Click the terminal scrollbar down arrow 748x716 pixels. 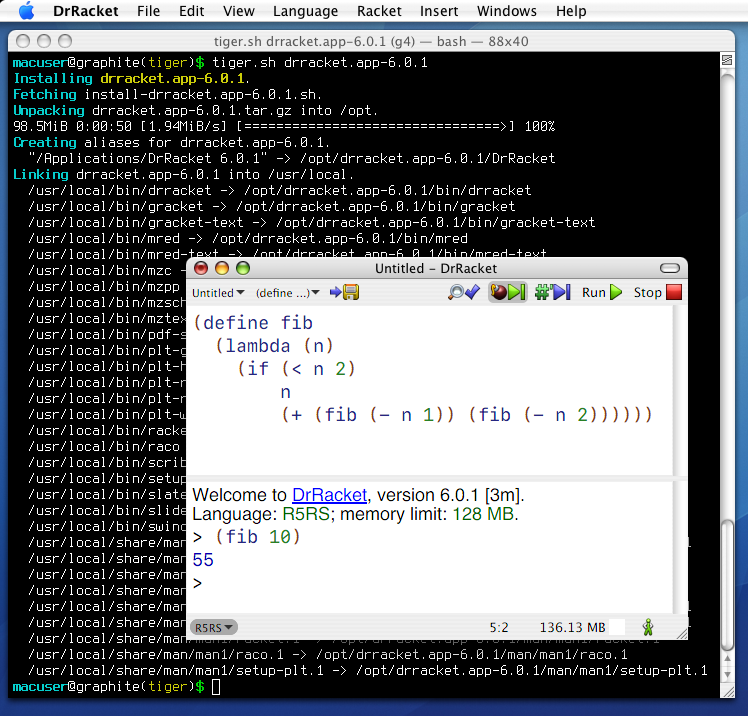727,674
